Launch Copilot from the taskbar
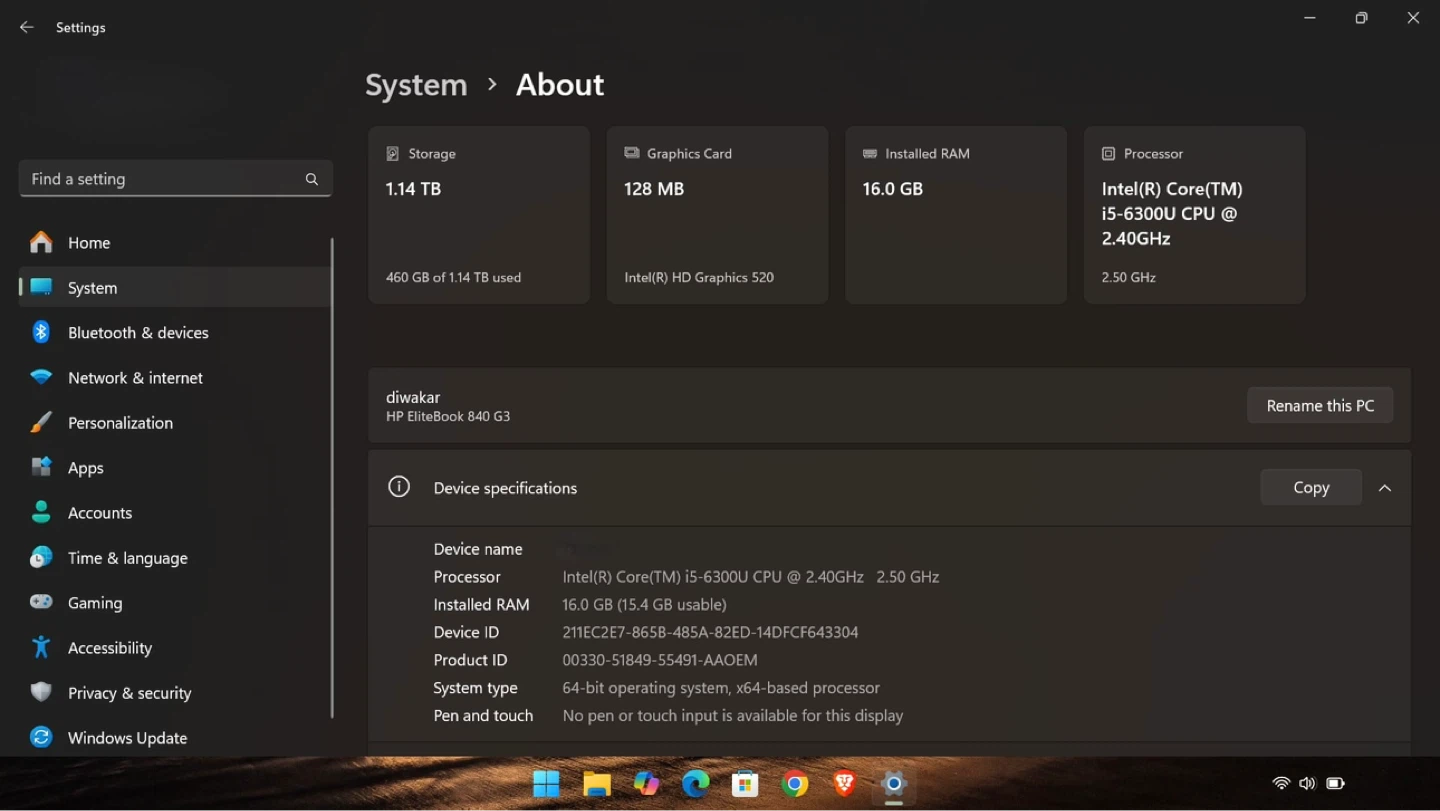1440x811 pixels. [646, 784]
